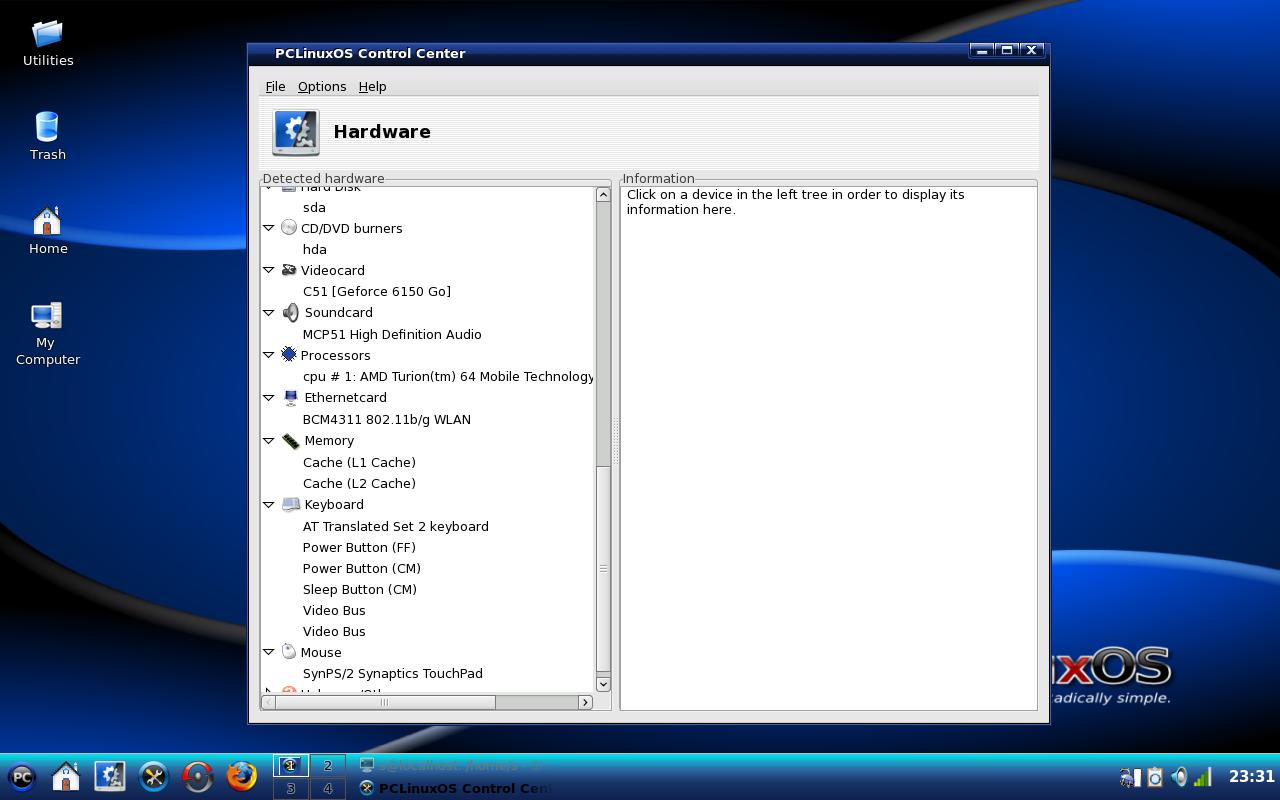Collapse the Videocard tree branch
Viewport: 1280px width, 800px height.
click(x=268, y=270)
